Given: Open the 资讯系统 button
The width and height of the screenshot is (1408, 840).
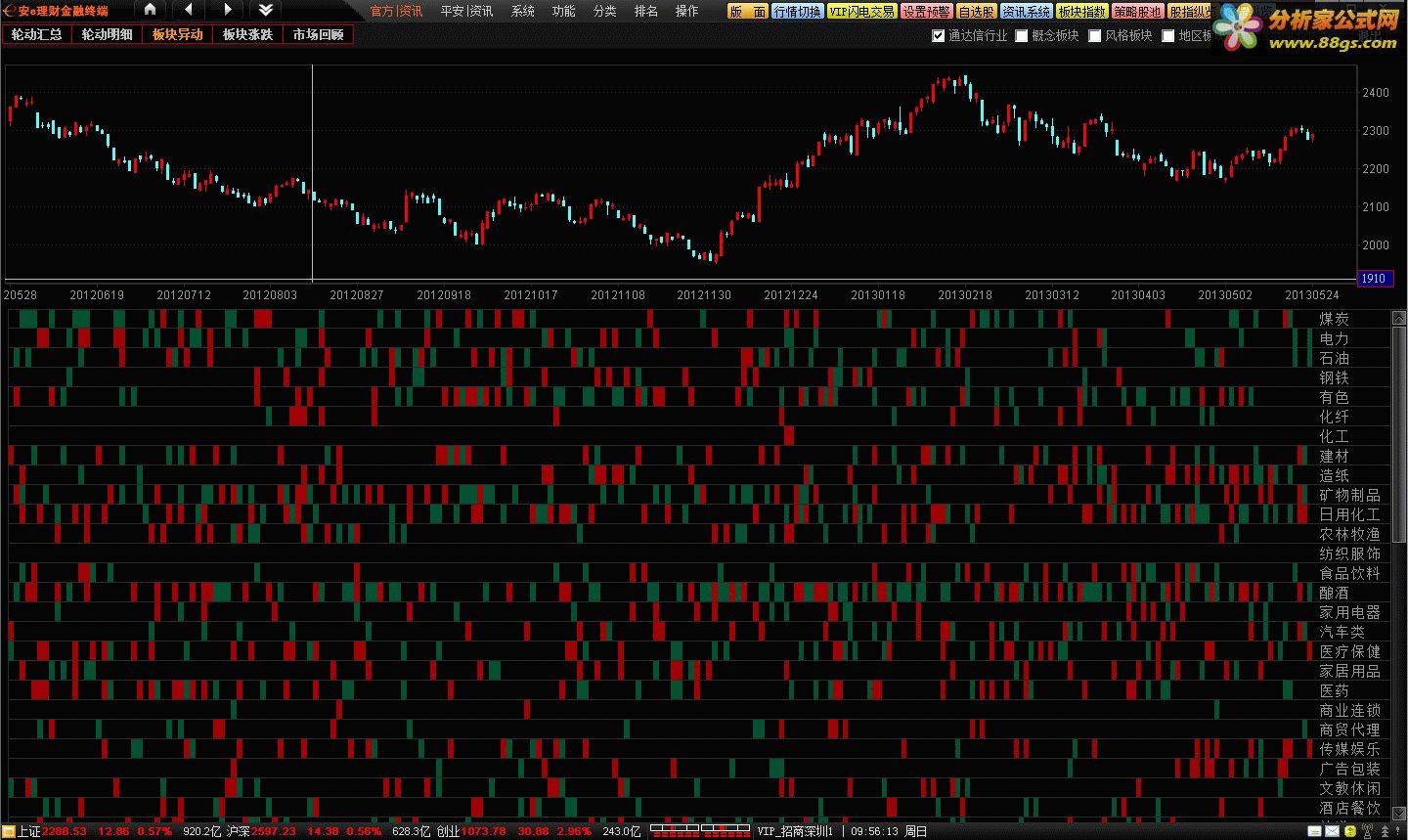Looking at the screenshot, I should pos(1026,12).
